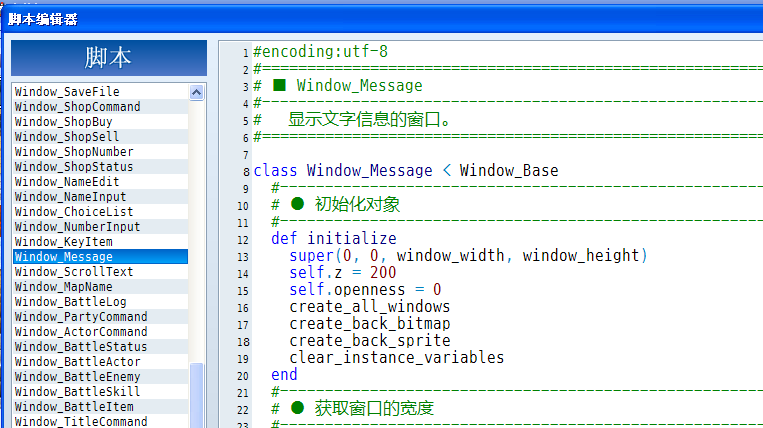Click the super(0, 0, window_width...) line
Image resolution: width=763 pixels, height=428 pixels.
point(468,255)
